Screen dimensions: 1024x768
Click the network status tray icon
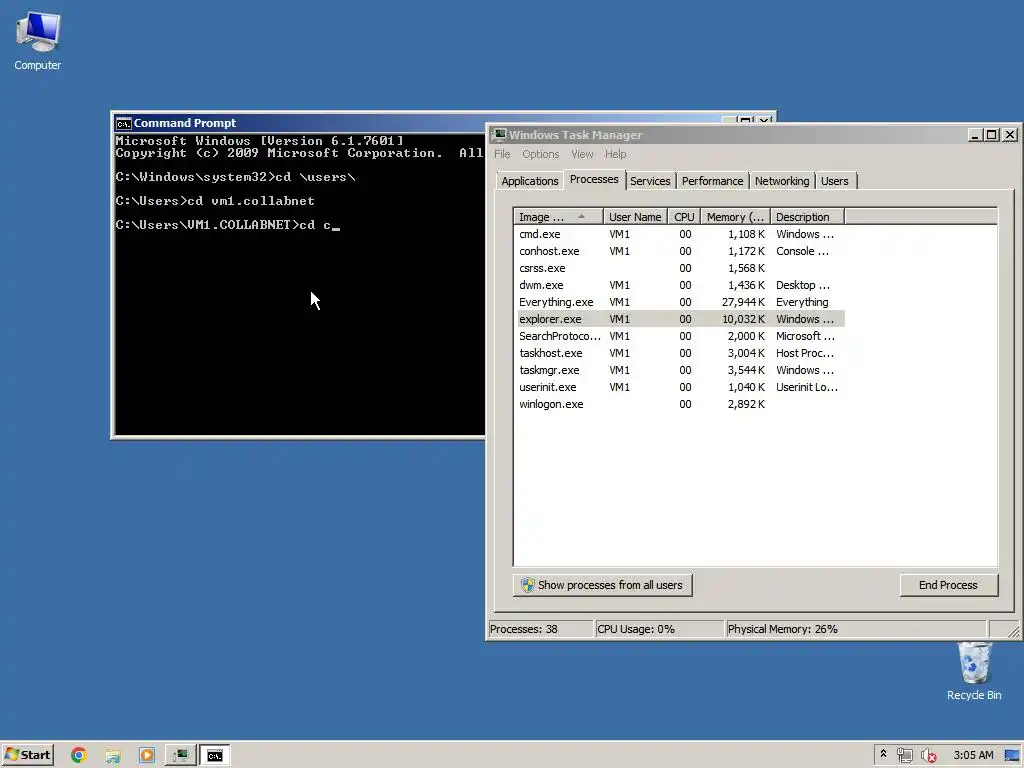904,755
